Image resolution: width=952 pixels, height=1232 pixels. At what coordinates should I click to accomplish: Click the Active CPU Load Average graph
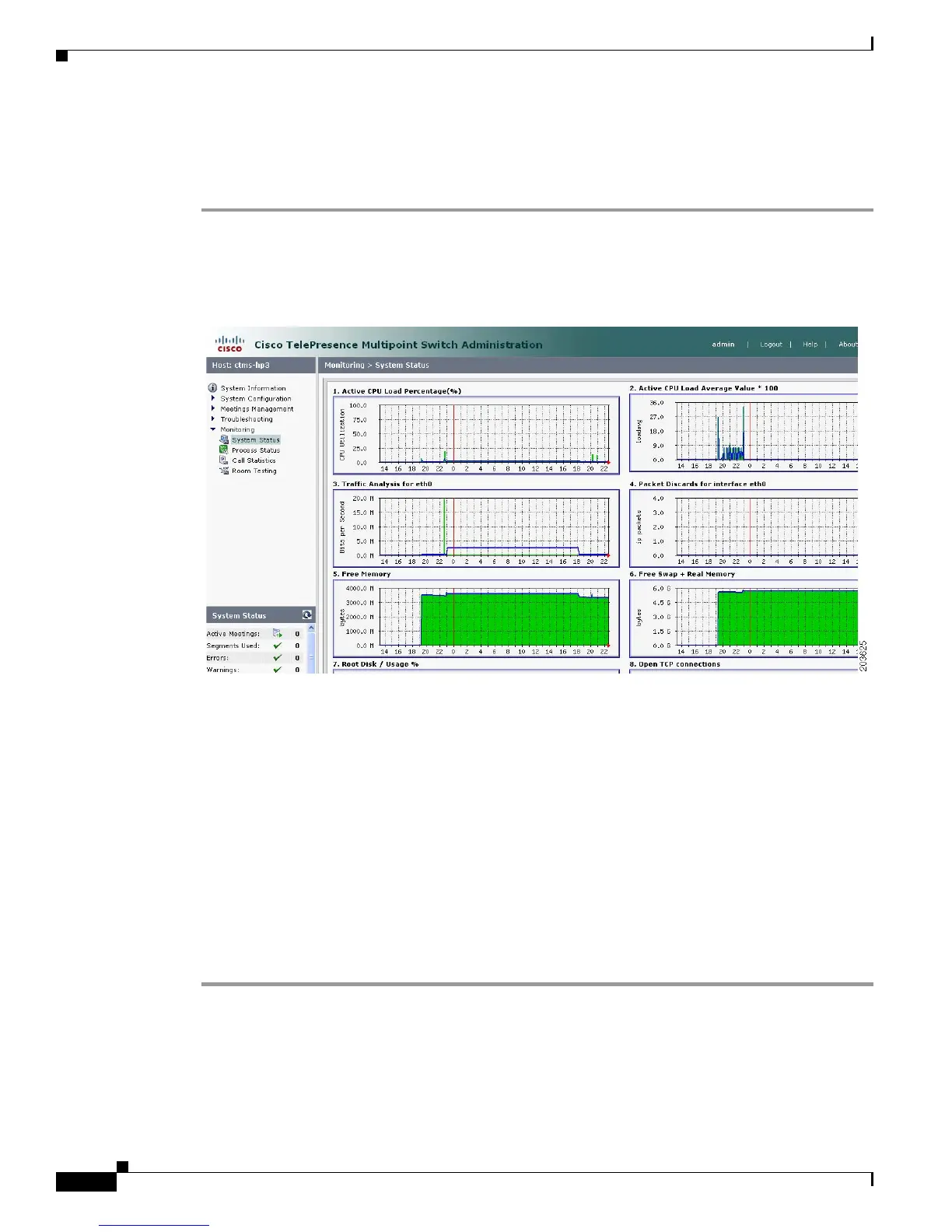click(744, 432)
